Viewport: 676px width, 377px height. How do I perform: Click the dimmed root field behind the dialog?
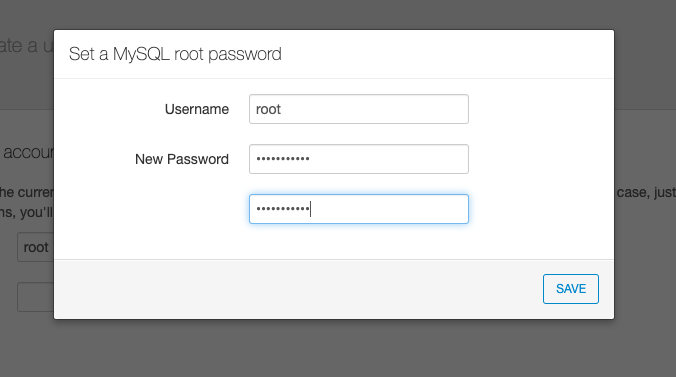[35, 247]
